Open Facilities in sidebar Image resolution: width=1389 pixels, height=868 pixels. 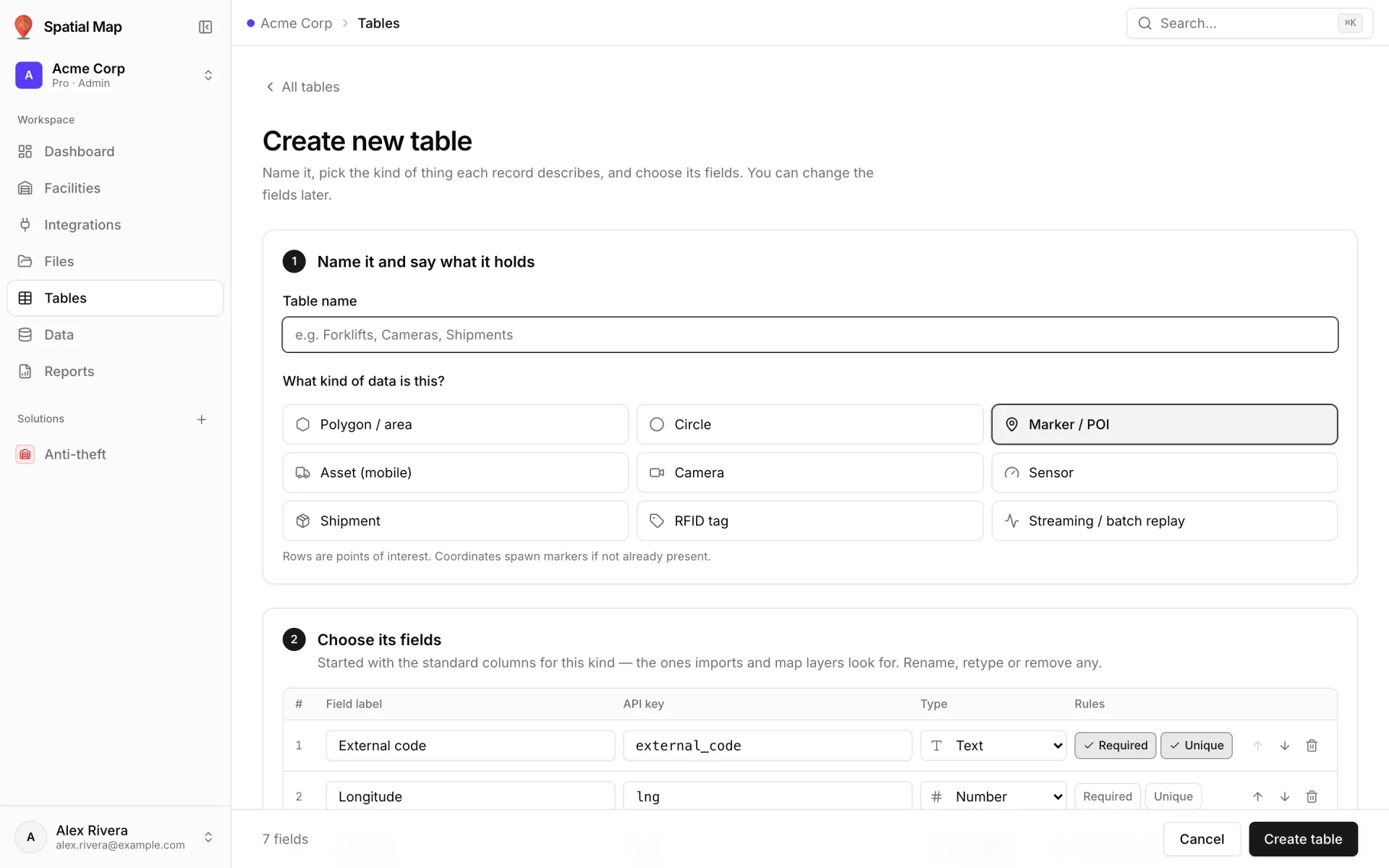[x=115, y=188]
